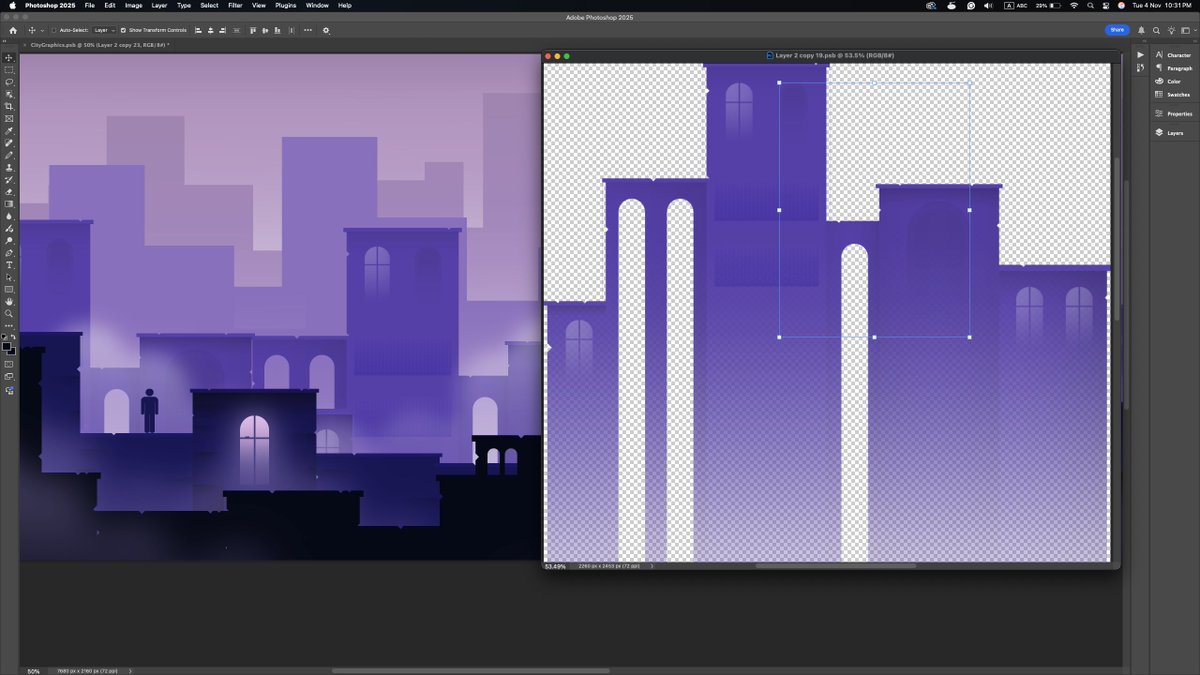Click the background color swatch
This screenshot has width=1200, height=675.
(x=12, y=351)
